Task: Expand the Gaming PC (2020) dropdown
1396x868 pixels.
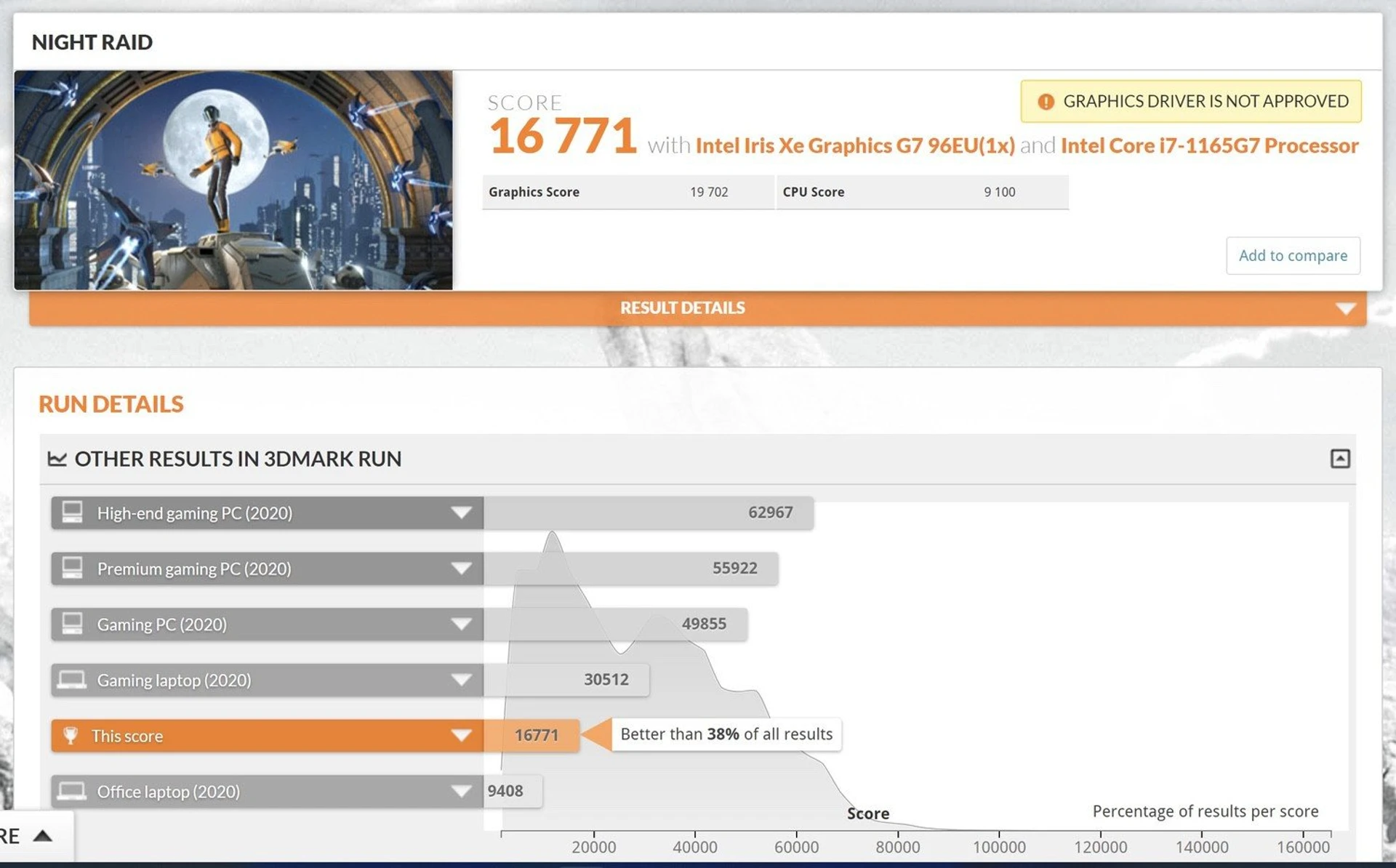Action: pos(461,624)
